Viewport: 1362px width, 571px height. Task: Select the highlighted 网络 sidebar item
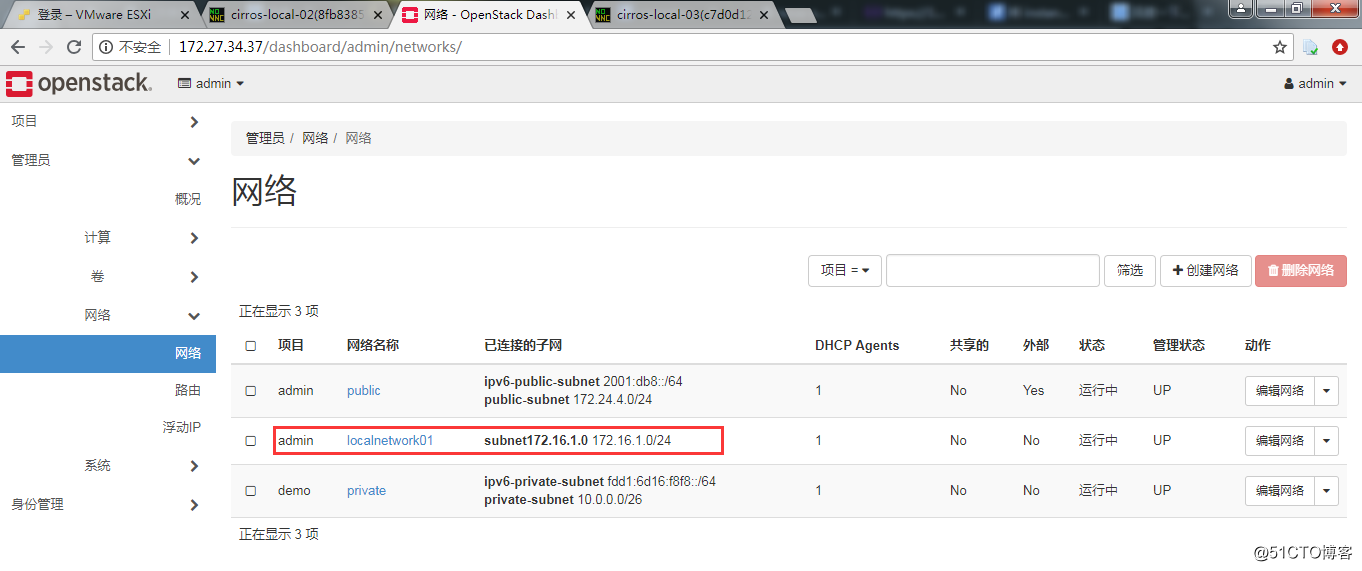[x=108, y=353]
